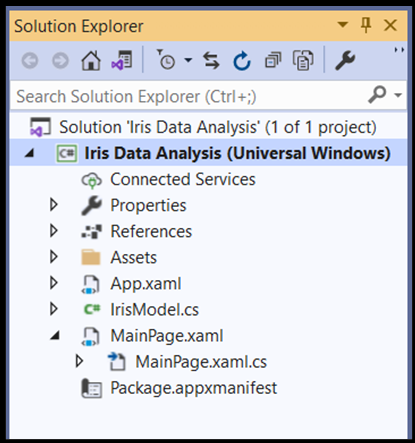Click the Properties wrench icon in tree
Viewport: 415px width, 443px height.
(92, 205)
